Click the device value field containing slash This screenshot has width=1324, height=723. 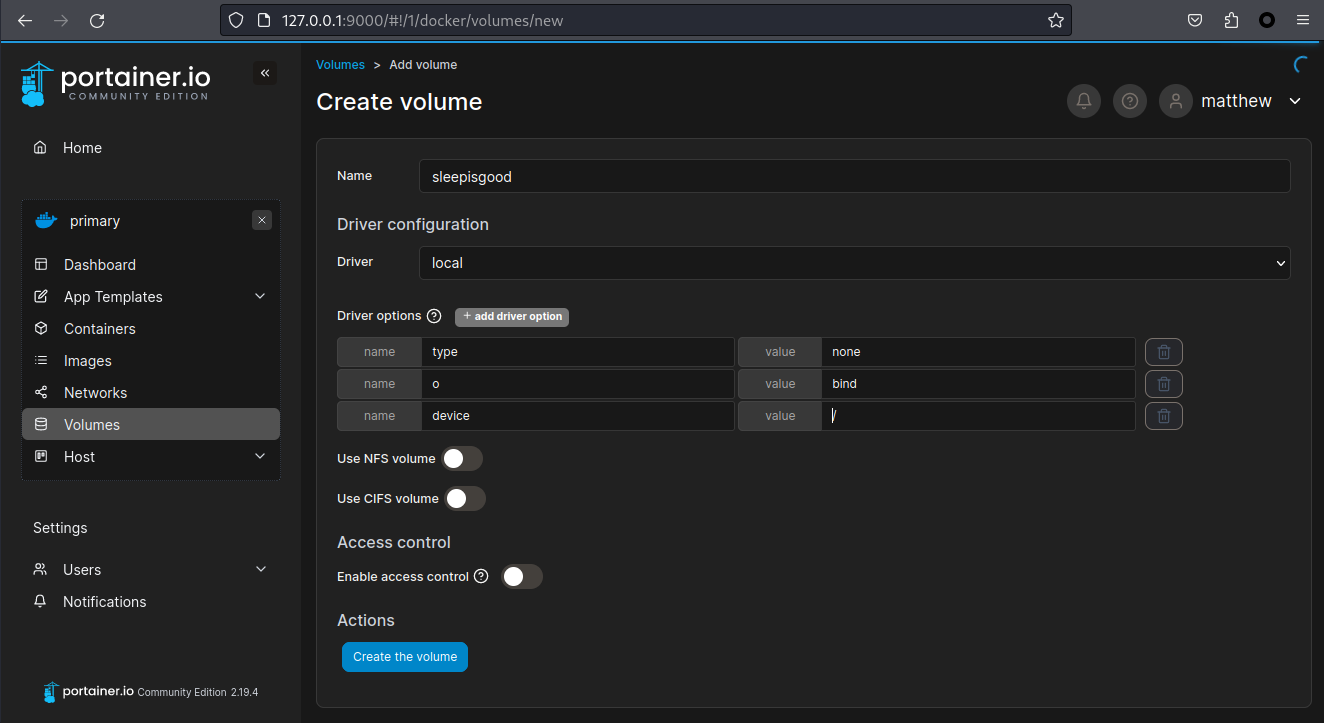978,416
